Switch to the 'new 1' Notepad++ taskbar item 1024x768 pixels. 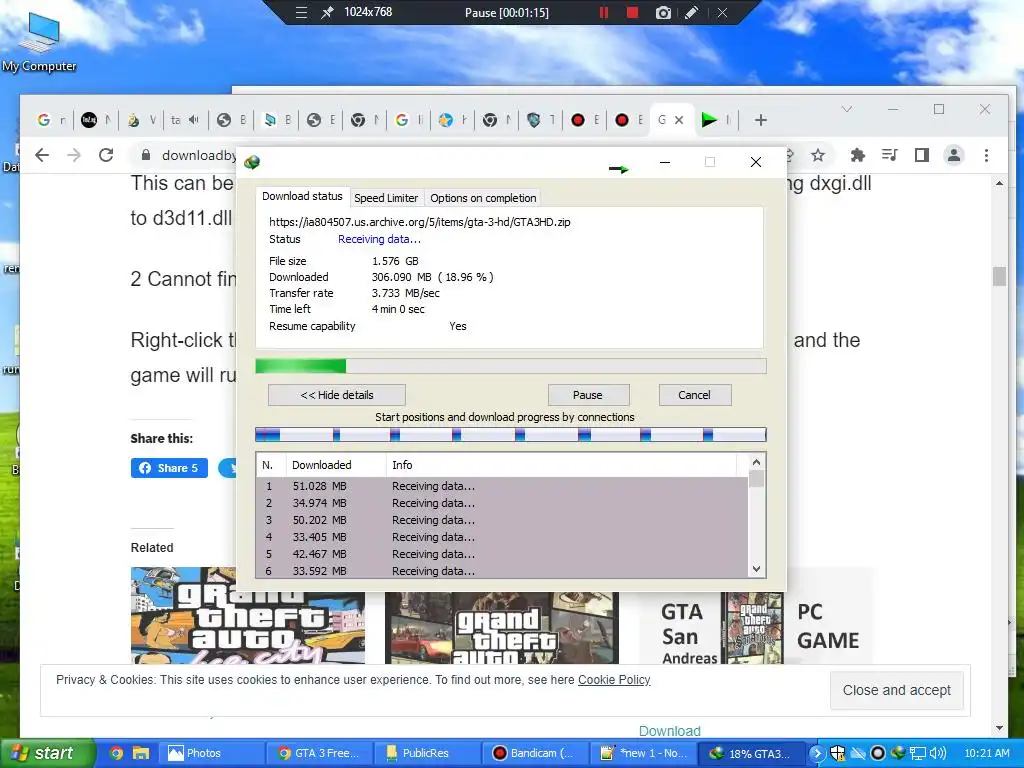(642, 753)
